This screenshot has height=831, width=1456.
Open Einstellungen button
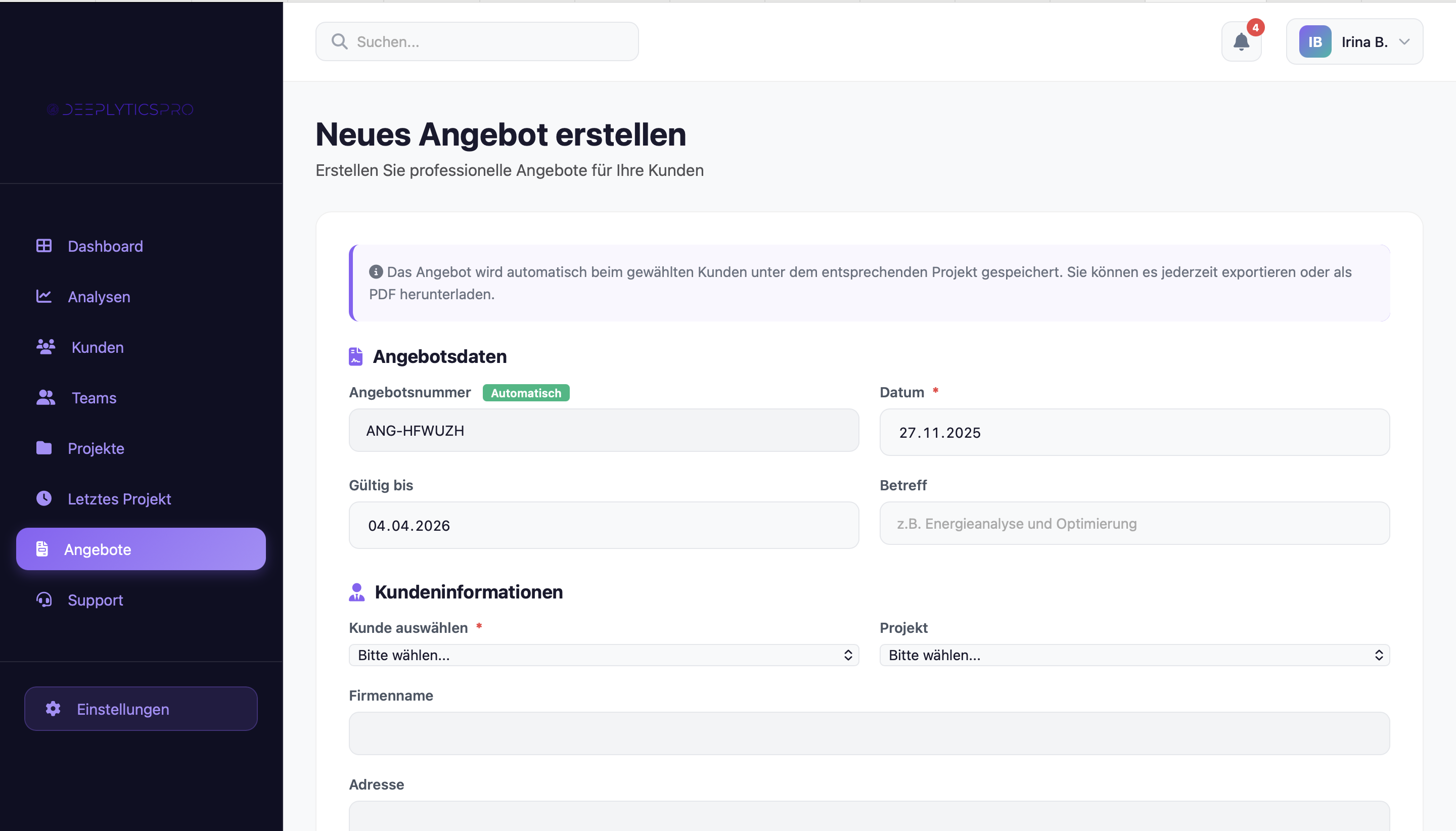141,709
